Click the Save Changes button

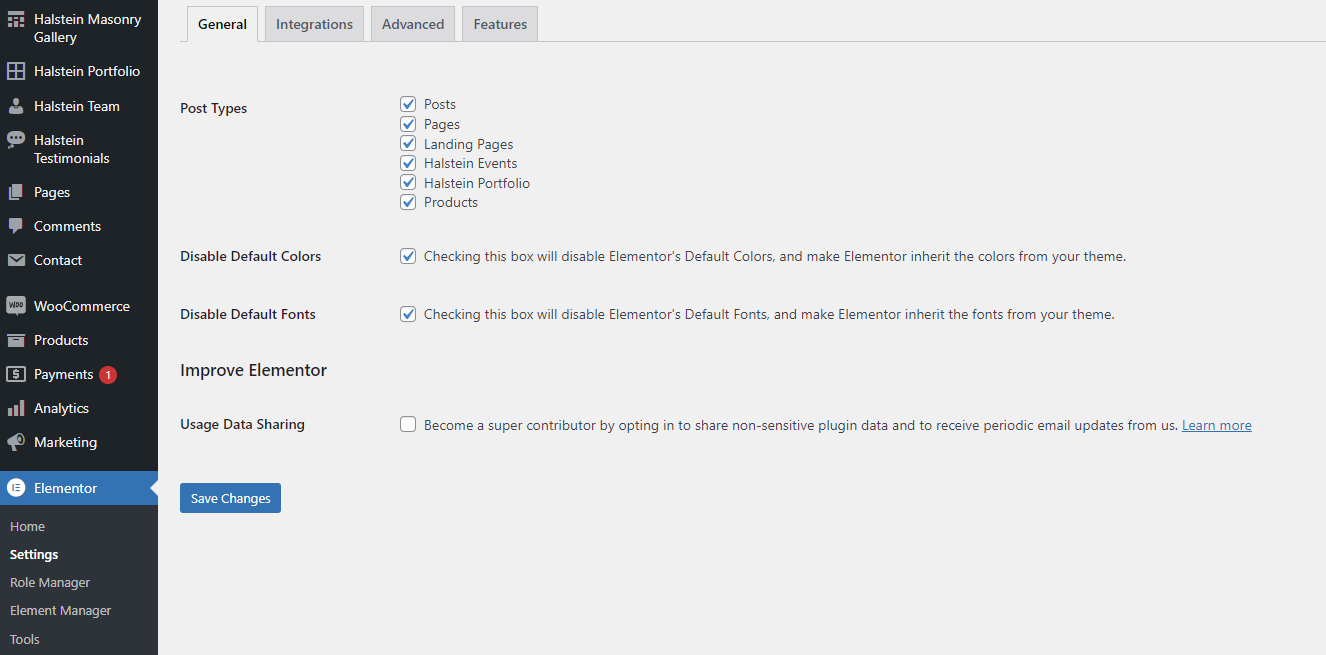tap(230, 498)
